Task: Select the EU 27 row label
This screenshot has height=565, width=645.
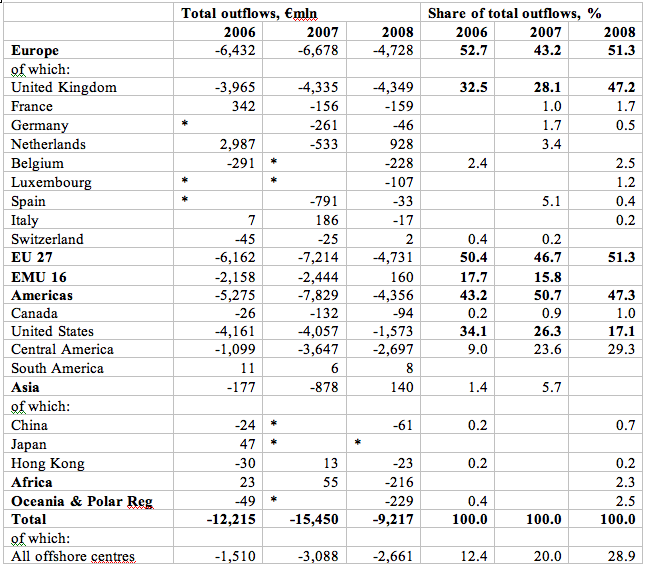Action: point(32,257)
